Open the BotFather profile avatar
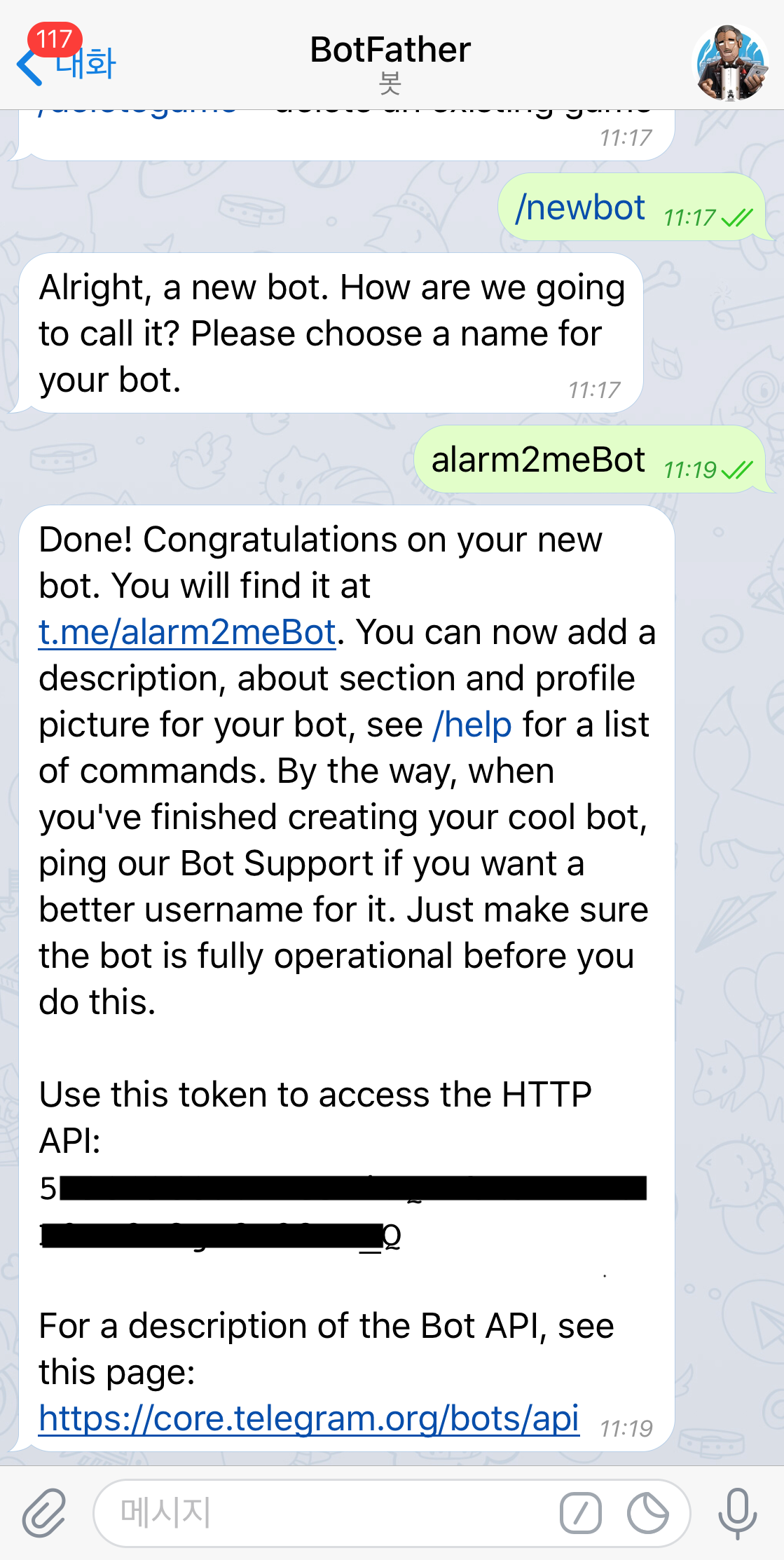 (731, 62)
